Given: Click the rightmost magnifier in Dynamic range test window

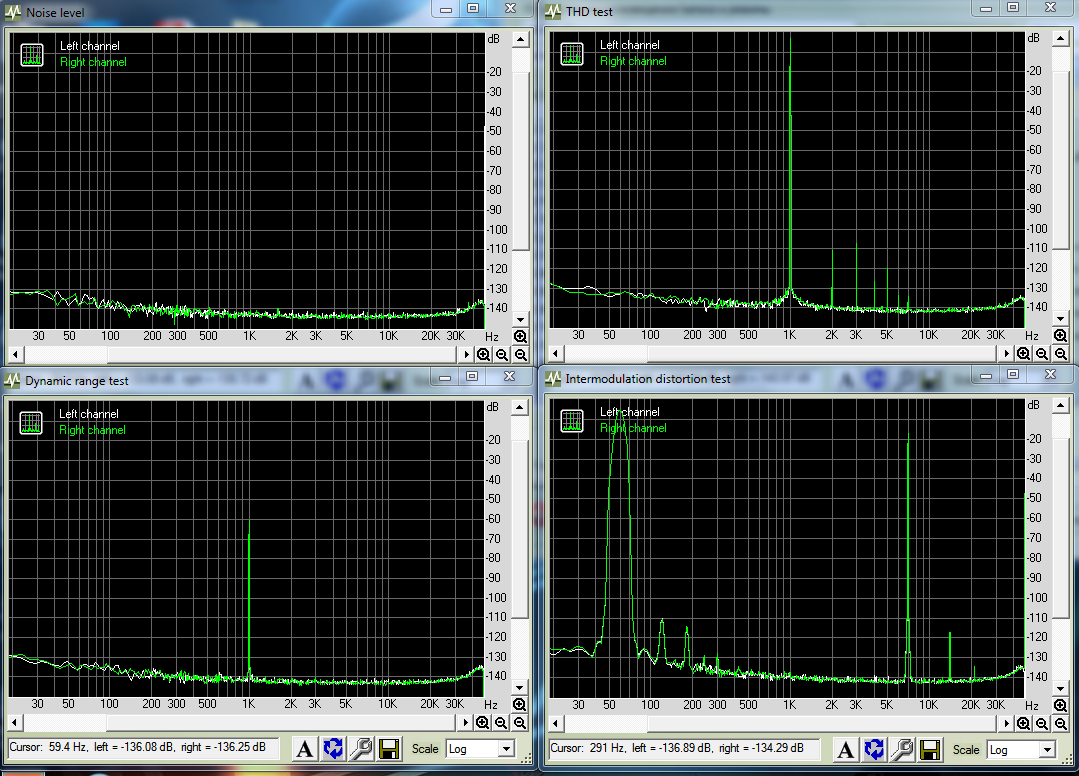Looking at the screenshot, I should (x=520, y=722).
